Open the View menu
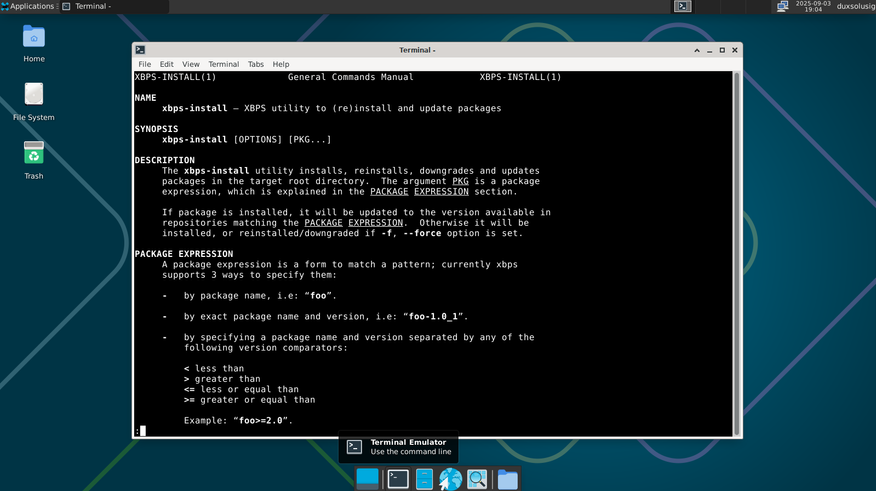This screenshot has height=491, width=876. [191, 64]
